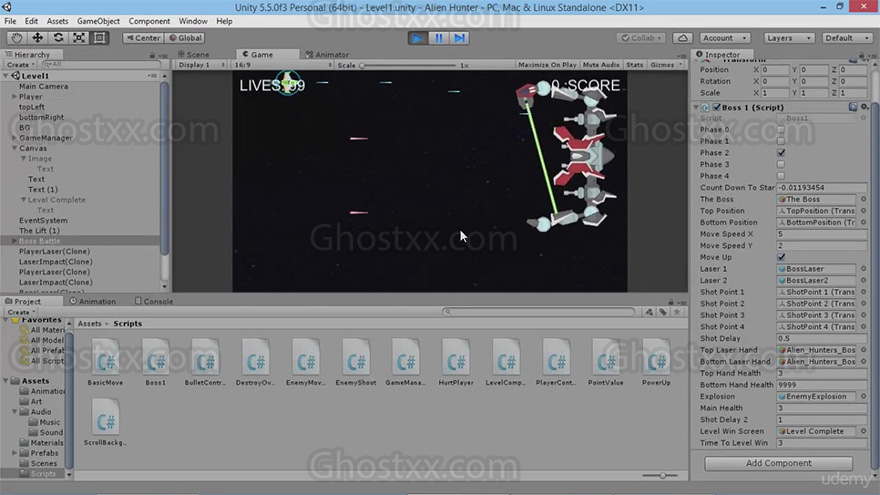Open the cloud services icon
This screenshot has width=880, height=495.
tap(682, 38)
